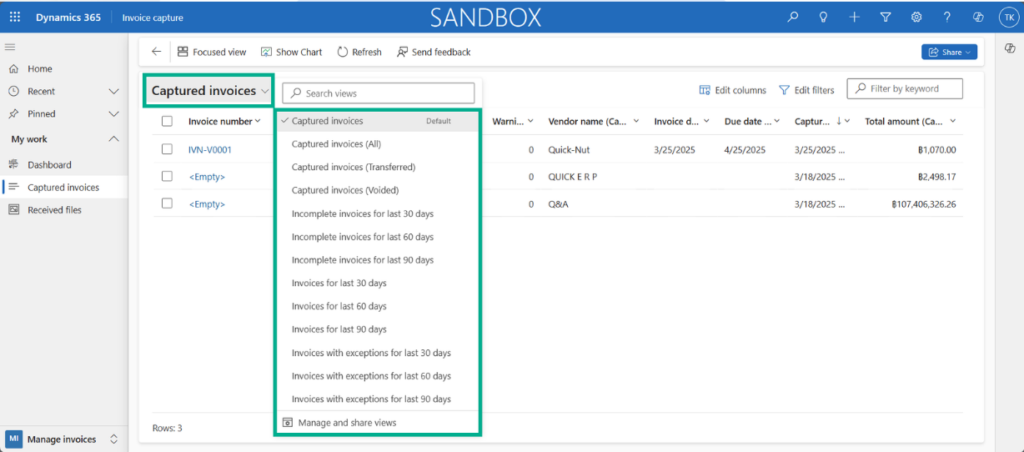This screenshot has height=452, width=1024.
Task: Collapse the My work group
Action: [114, 139]
